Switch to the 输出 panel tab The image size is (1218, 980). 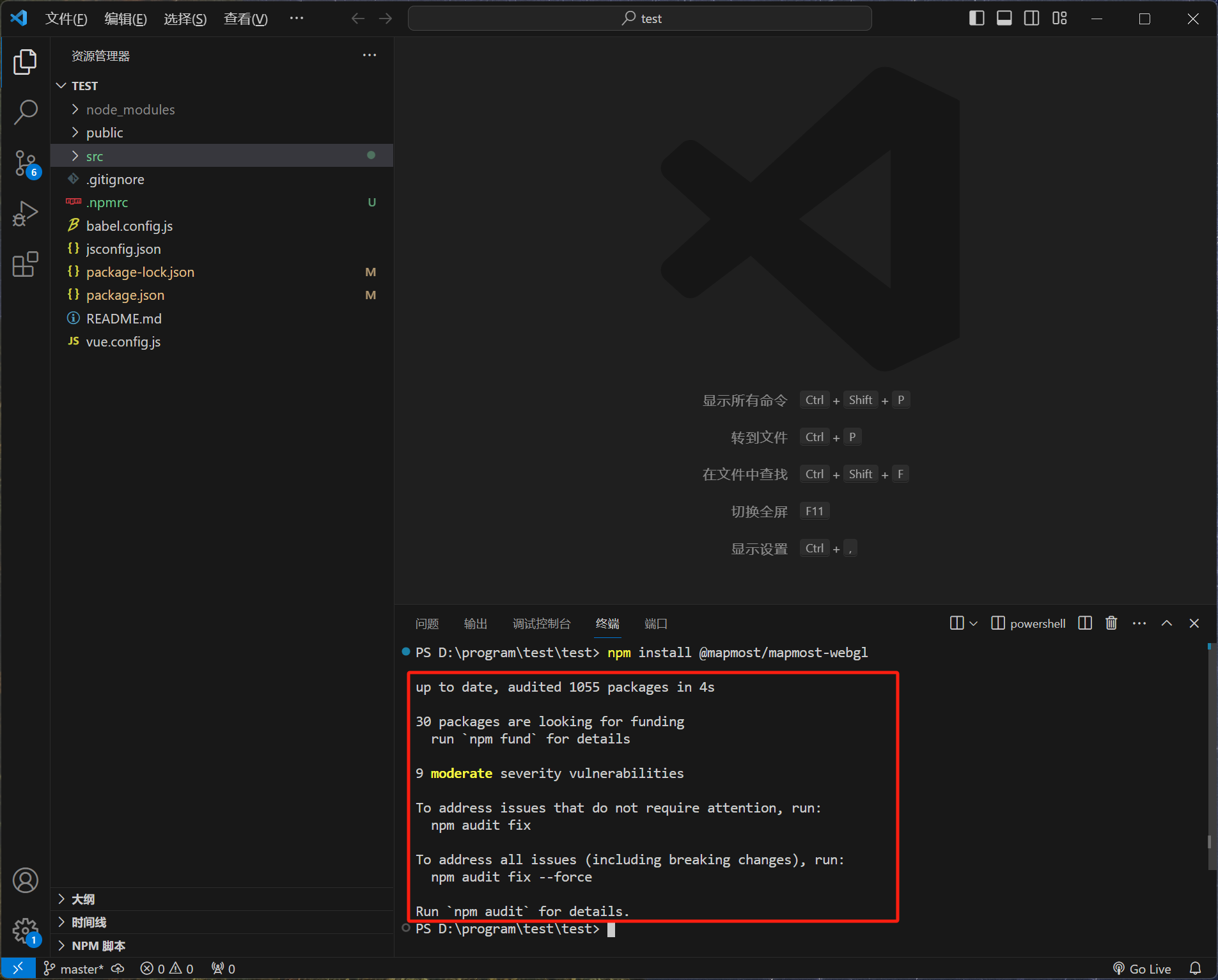click(x=475, y=623)
